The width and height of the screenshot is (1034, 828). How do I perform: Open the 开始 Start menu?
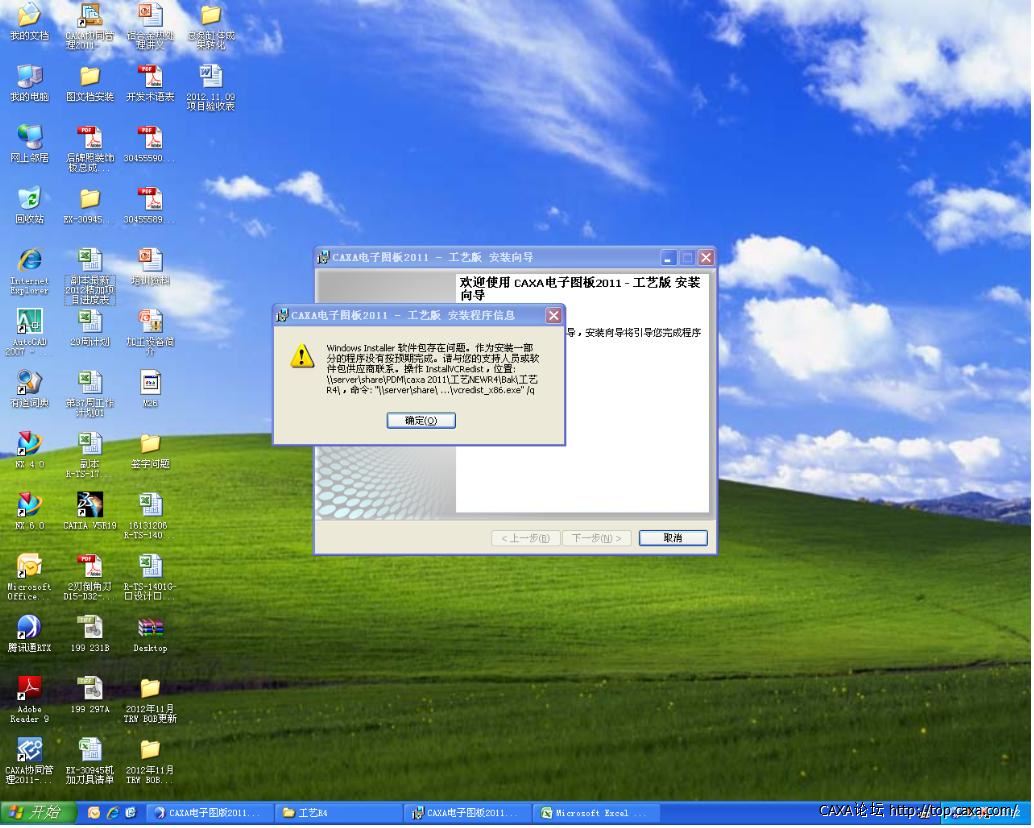click(x=37, y=812)
